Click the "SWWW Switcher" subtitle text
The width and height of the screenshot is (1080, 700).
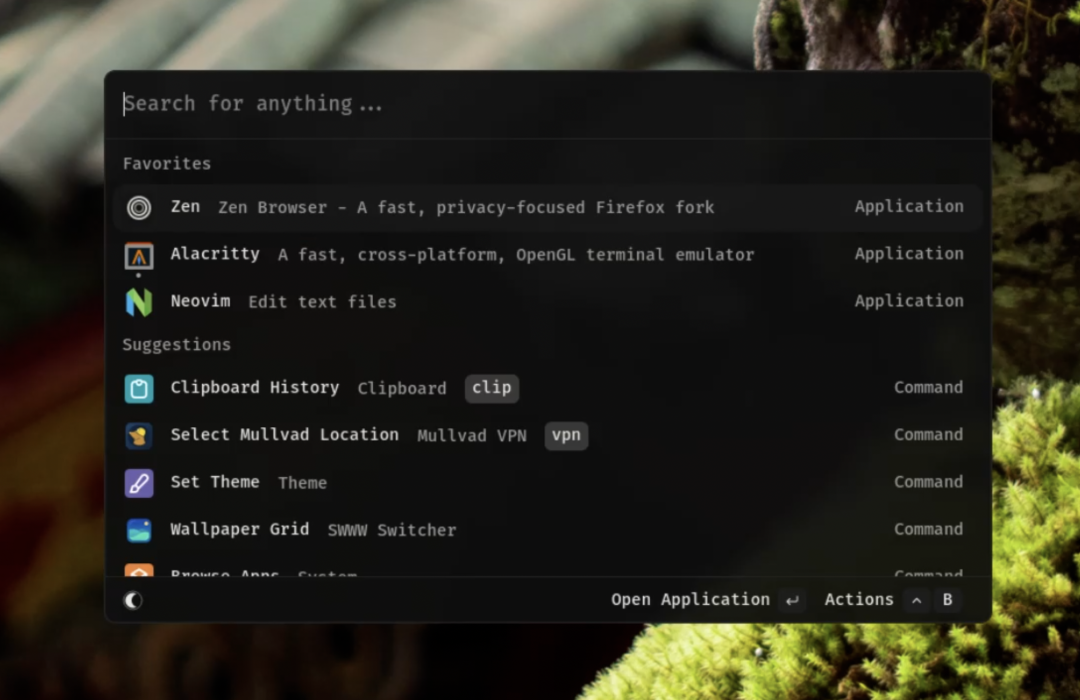[392, 531]
